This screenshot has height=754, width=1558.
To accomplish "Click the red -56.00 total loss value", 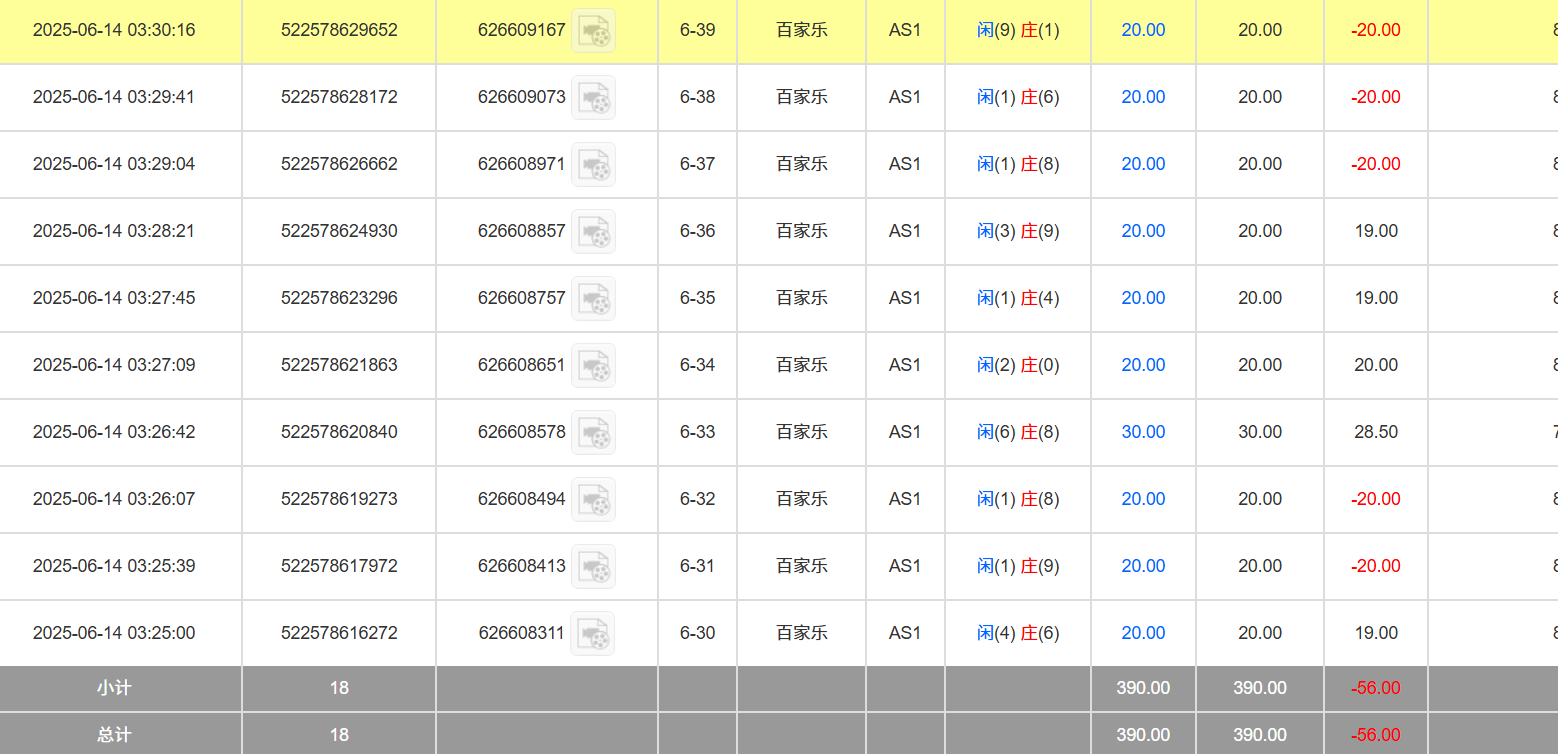I will tap(1375, 733).
